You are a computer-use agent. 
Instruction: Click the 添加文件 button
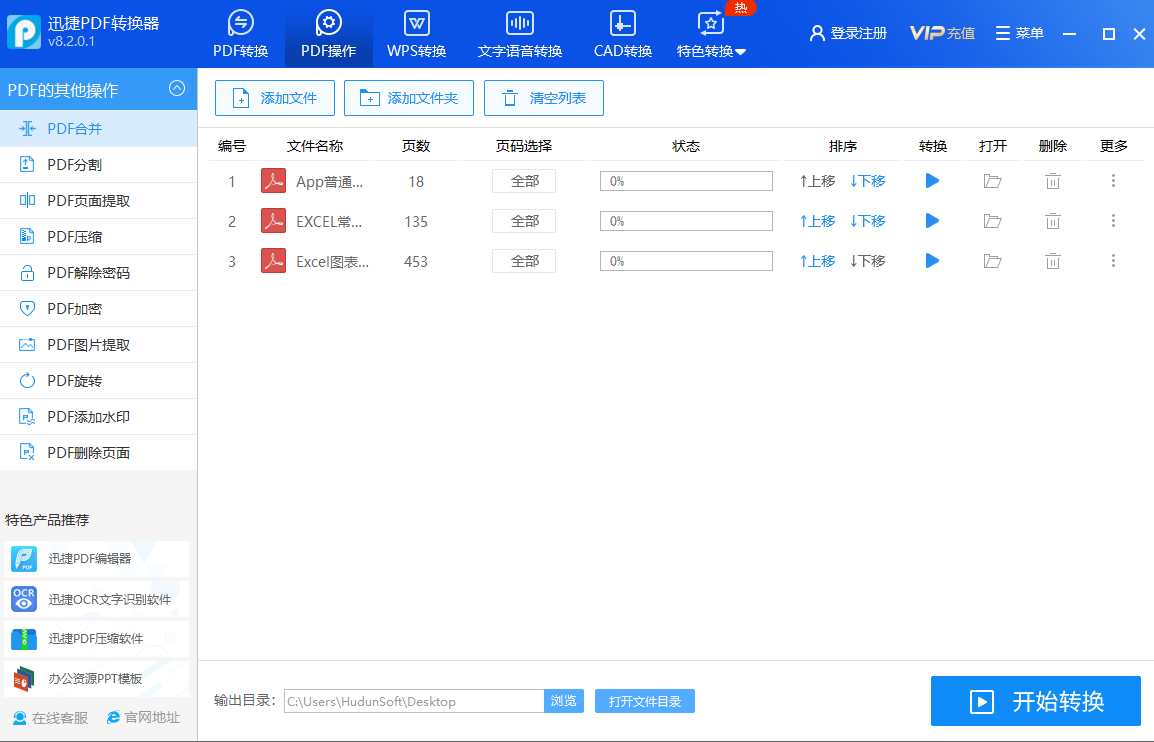tap(275, 98)
